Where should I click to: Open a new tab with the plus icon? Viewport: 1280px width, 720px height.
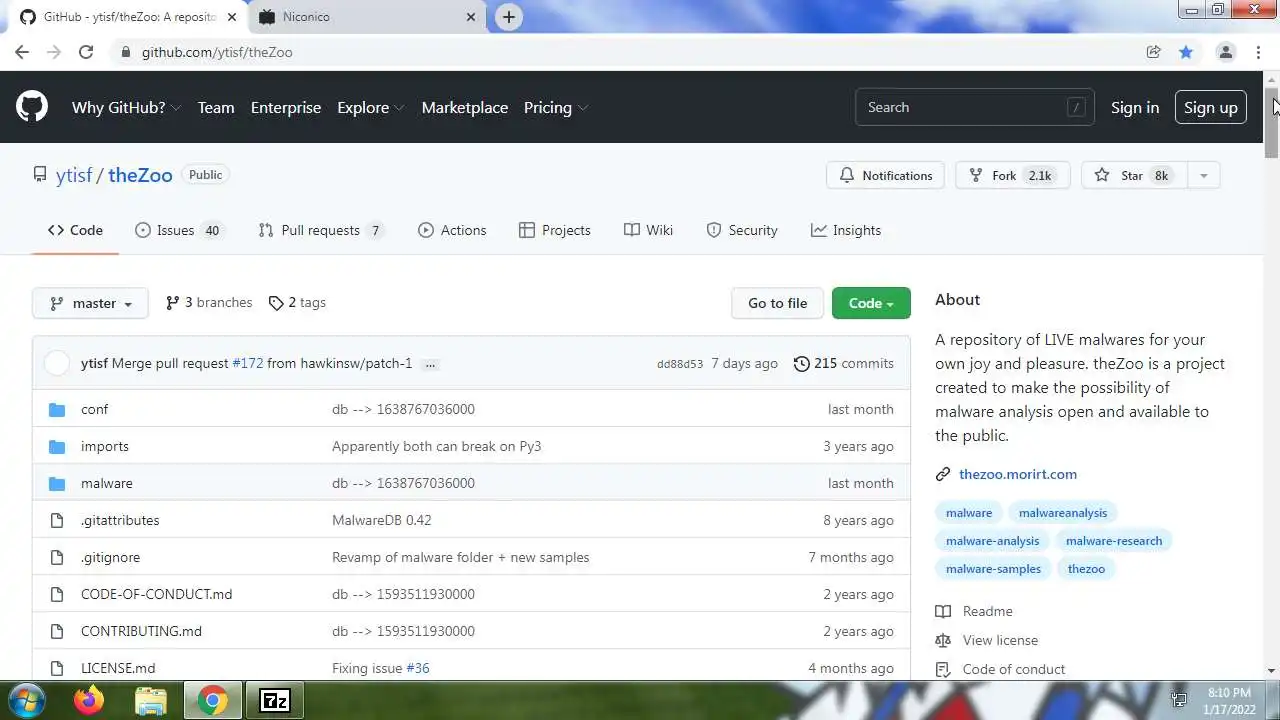[x=509, y=17]
